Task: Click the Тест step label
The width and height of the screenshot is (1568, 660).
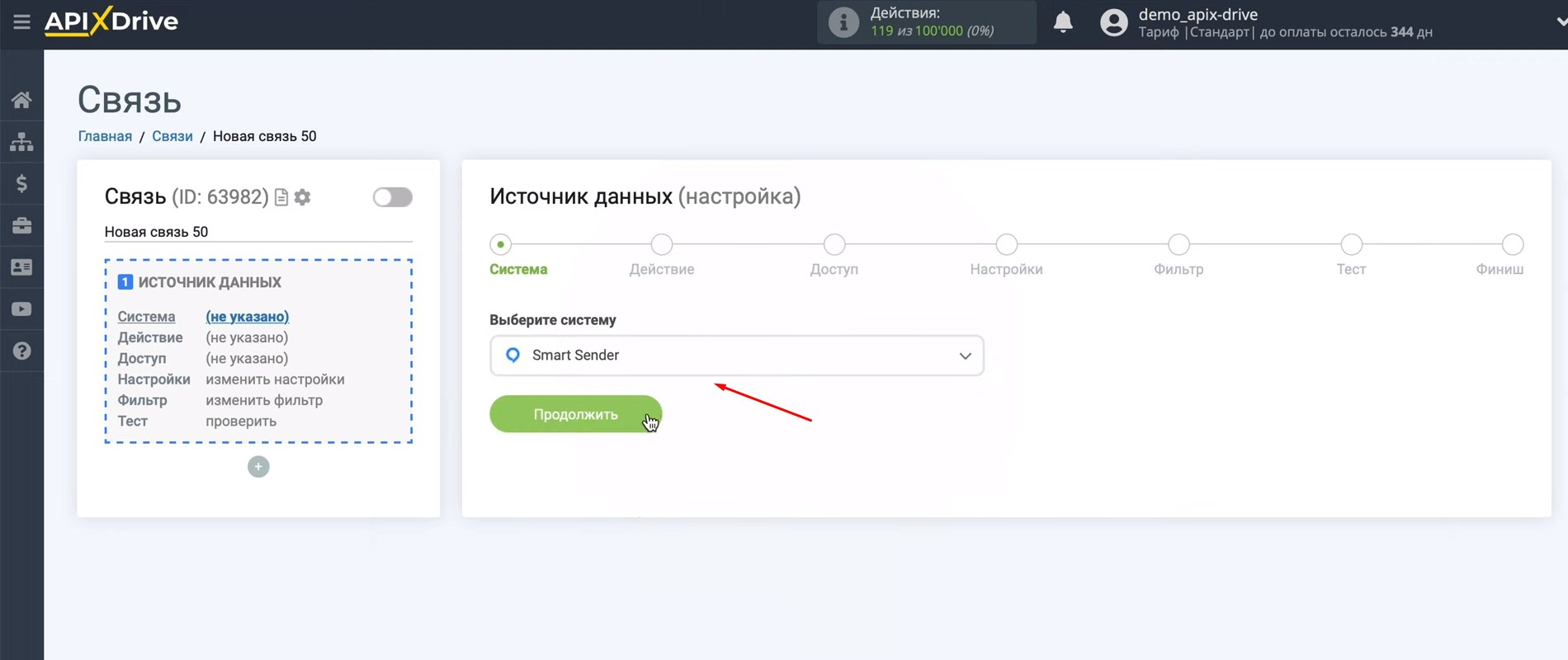Action: coord(1351,269)
